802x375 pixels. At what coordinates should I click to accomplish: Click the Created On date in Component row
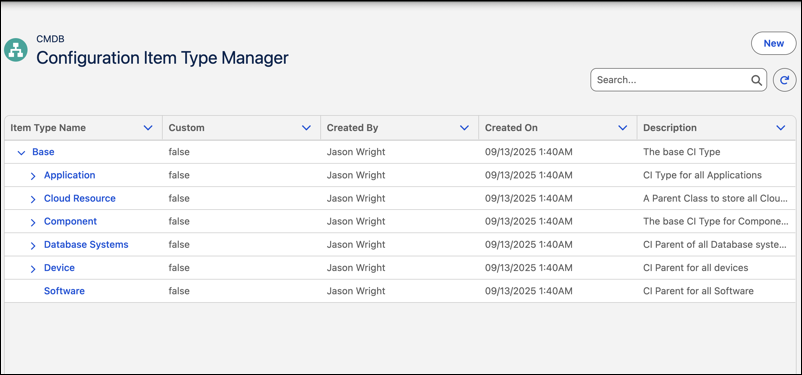point(528,221)
